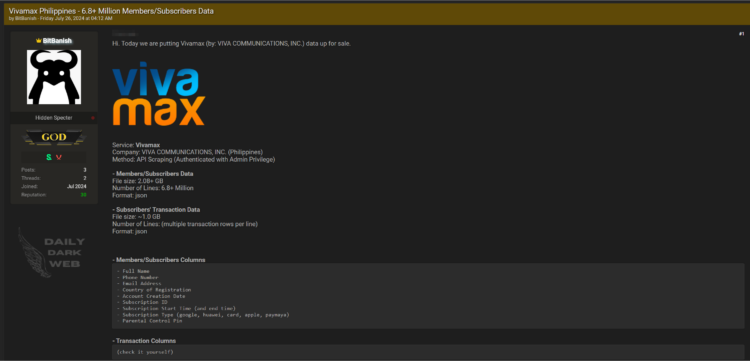Click the 'Method: API Scraping' line
This screenshot has height=361, width=750.
[x=194, y=159]
